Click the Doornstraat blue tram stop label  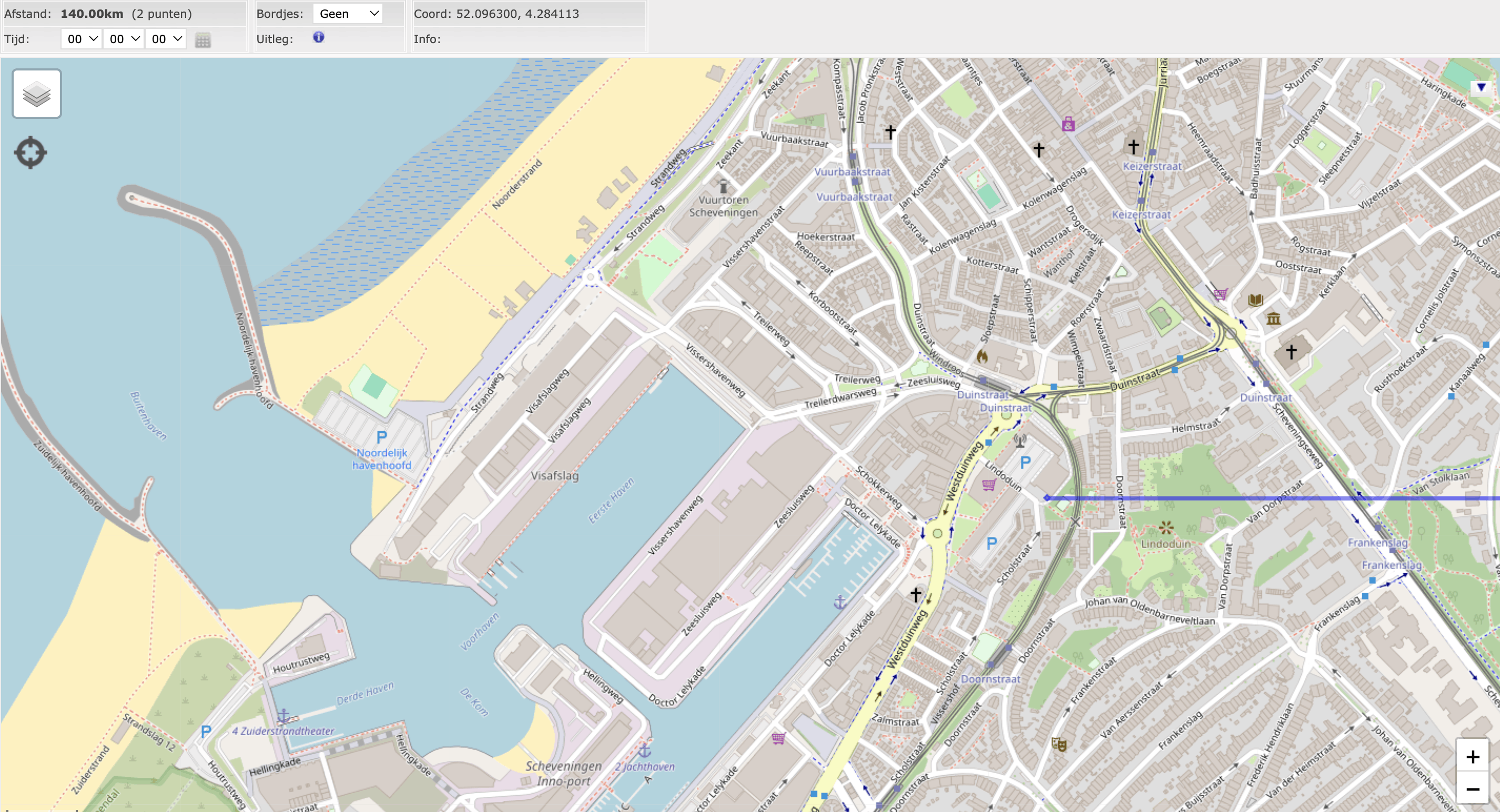tap(990, 679)
